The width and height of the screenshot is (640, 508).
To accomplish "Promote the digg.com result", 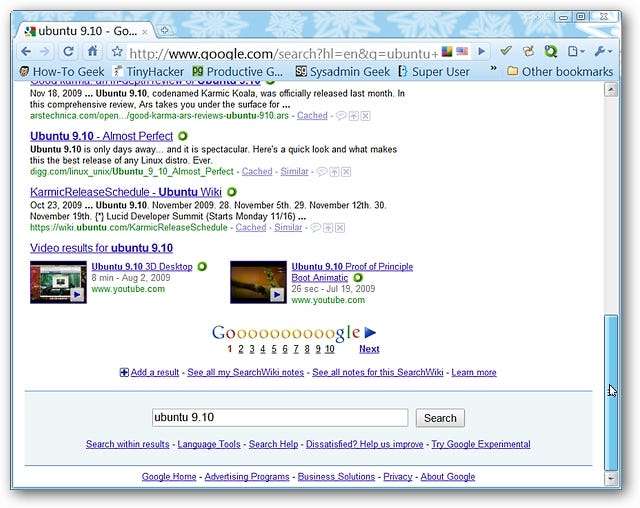I will click(x=334, y=172).
